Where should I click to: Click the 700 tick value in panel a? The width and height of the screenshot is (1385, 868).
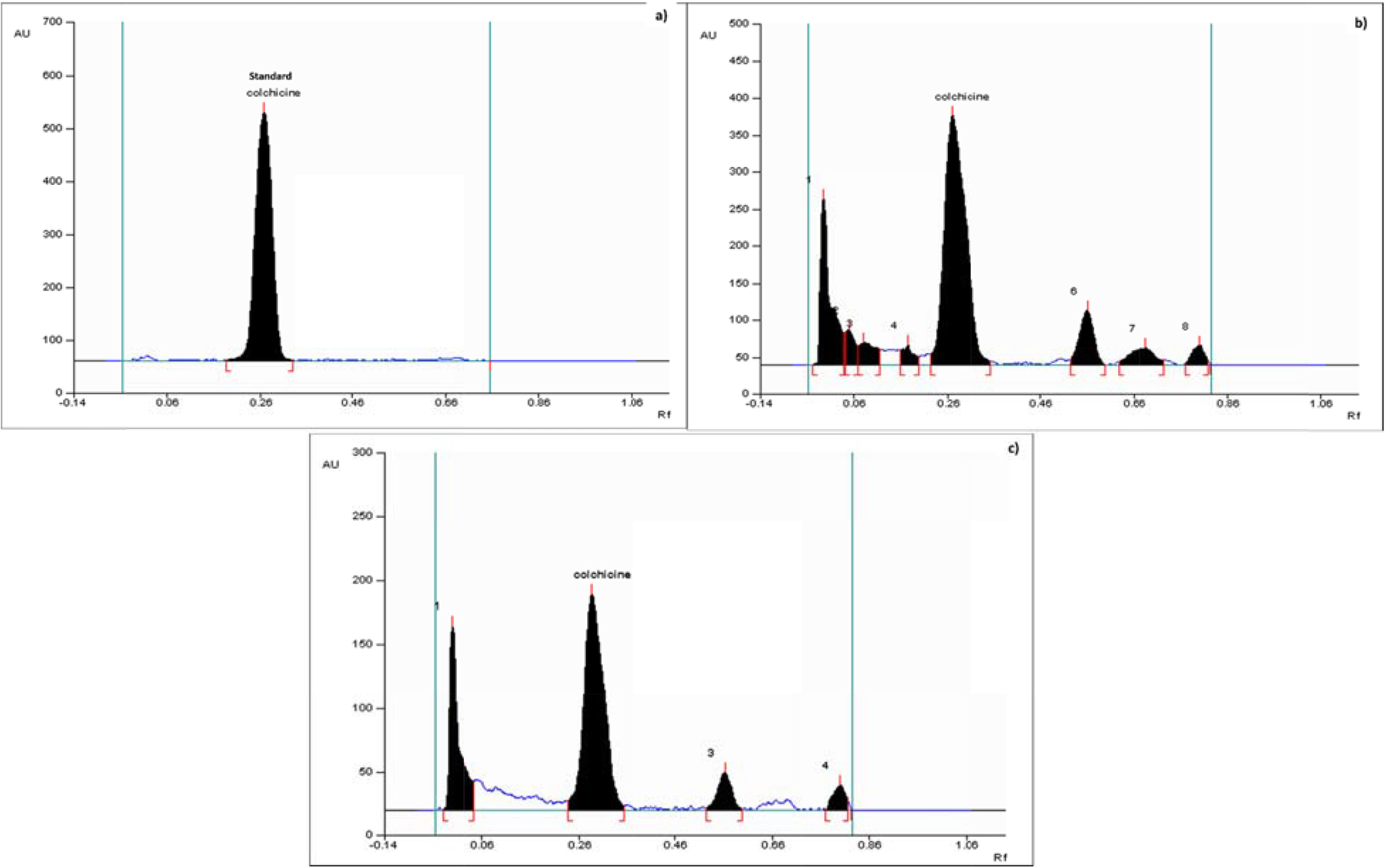click(x=54, y=23)
